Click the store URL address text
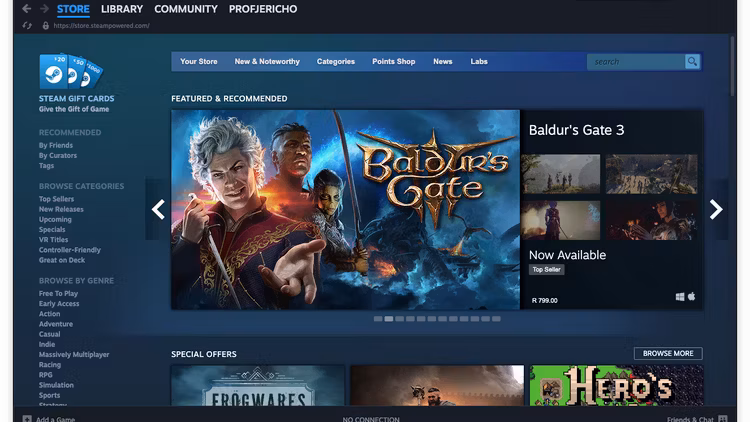 (x=101, y=25)
